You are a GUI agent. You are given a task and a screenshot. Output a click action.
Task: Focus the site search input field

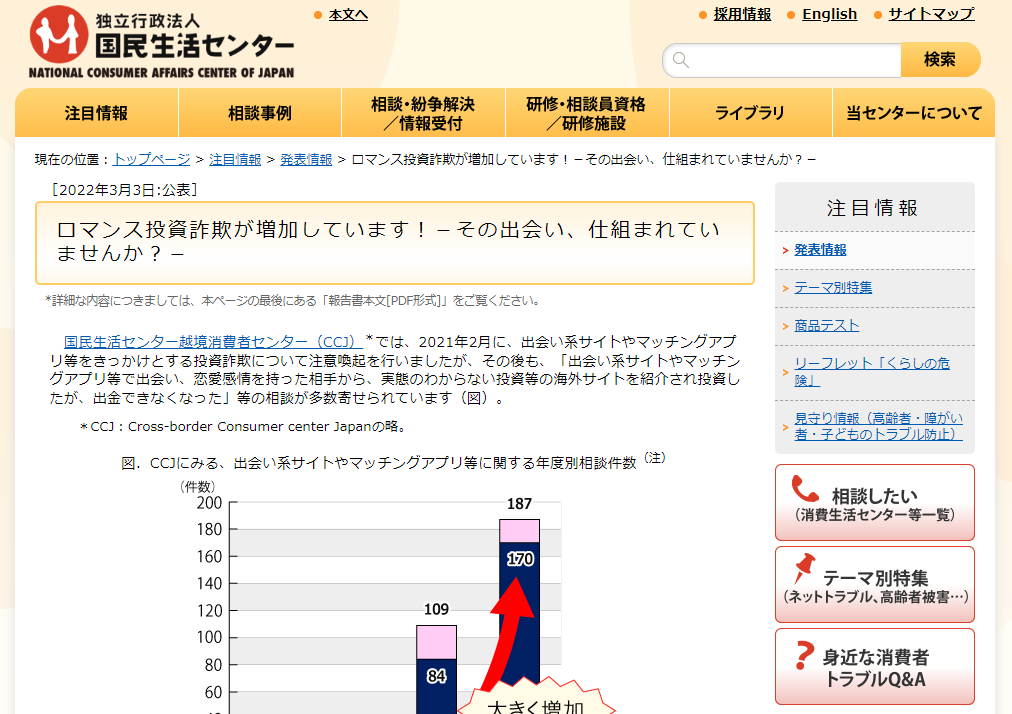tap(782, 60)
